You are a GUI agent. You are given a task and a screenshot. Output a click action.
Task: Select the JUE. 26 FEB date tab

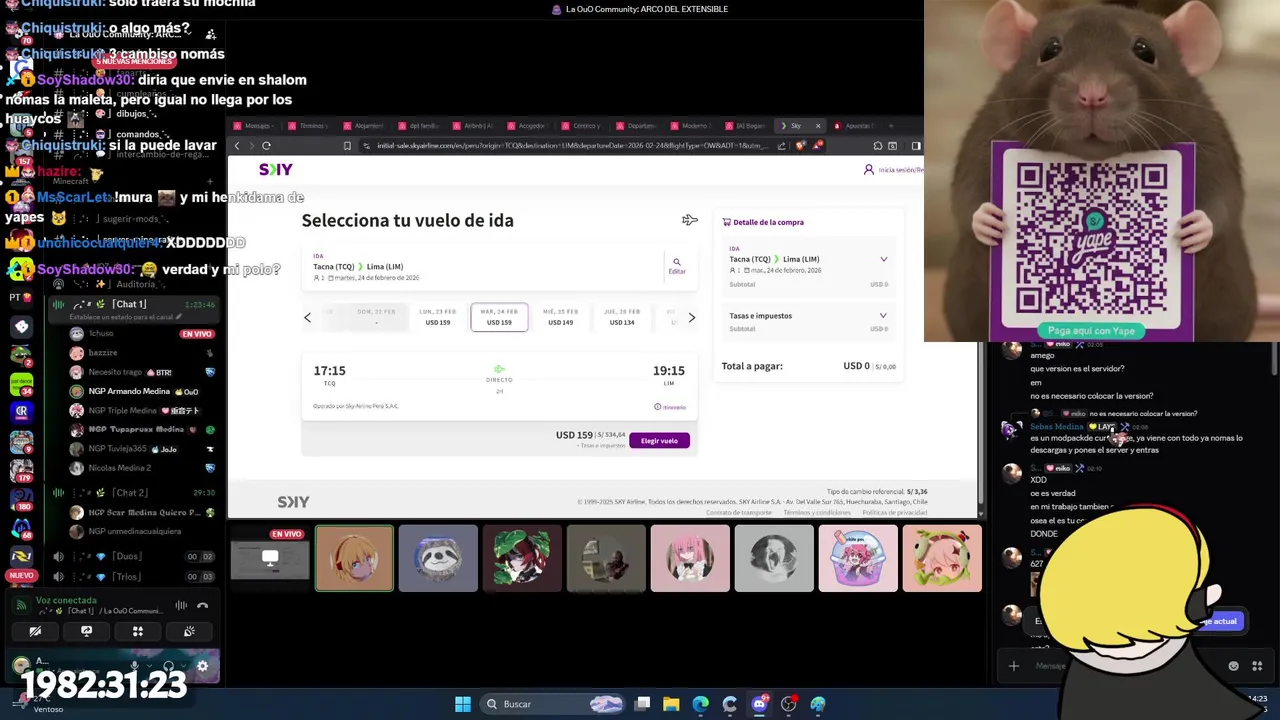(622, 317)
